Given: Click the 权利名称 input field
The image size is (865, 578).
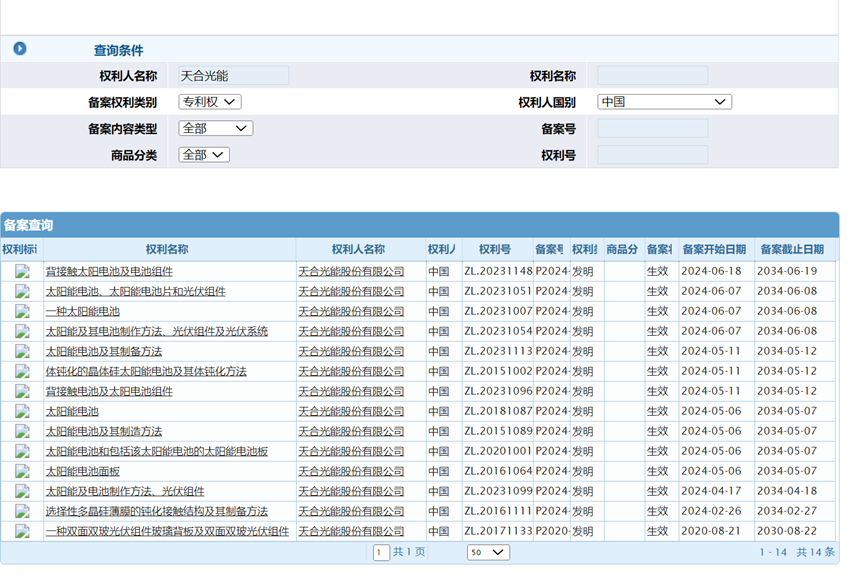Looking at the screenshot, I should point(653,76).
